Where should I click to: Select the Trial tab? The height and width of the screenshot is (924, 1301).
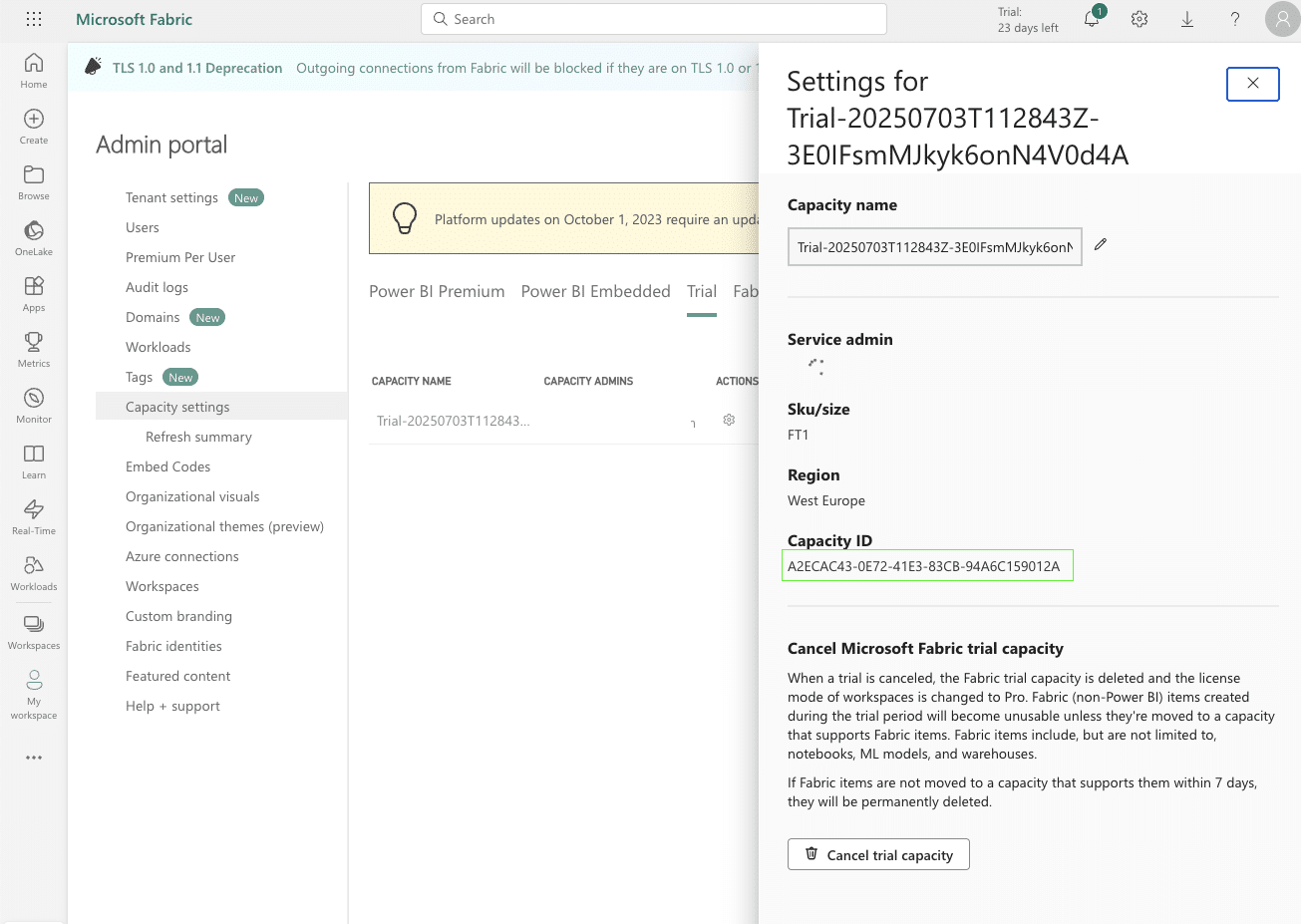click(702, 291)
